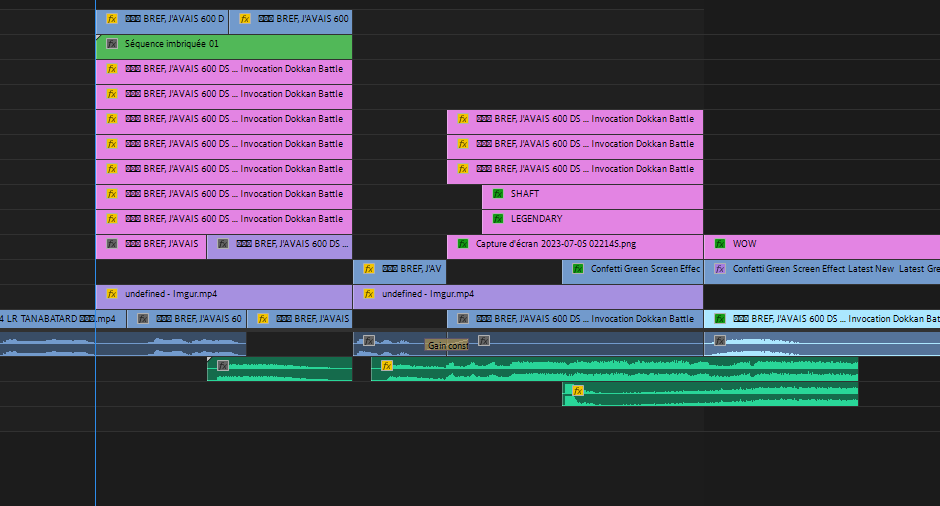Screen dimensions: 940x506
Task: Click the fx badge on the Capture d'écran clip
Action: point(463,244)
